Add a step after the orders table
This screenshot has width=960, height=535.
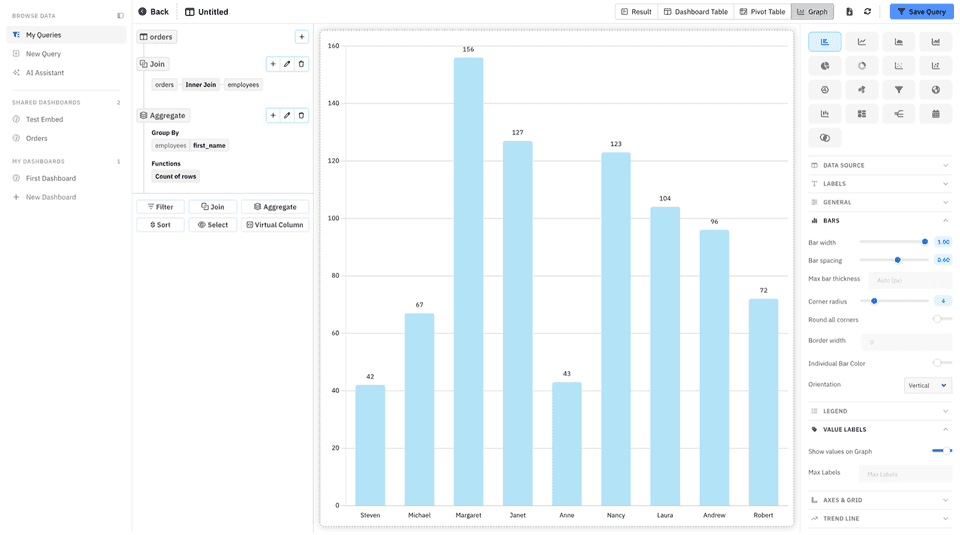(x=301, y=37)
